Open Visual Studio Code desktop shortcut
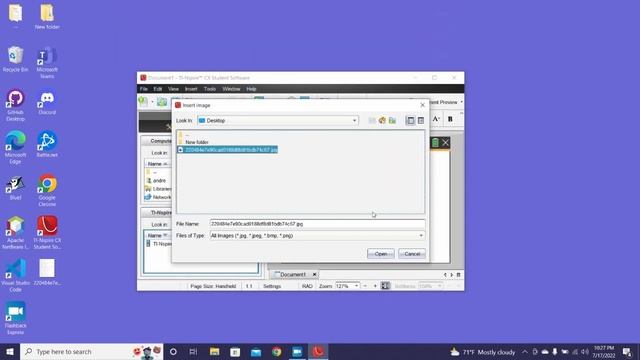640x360 pixels. click(16, 276)
